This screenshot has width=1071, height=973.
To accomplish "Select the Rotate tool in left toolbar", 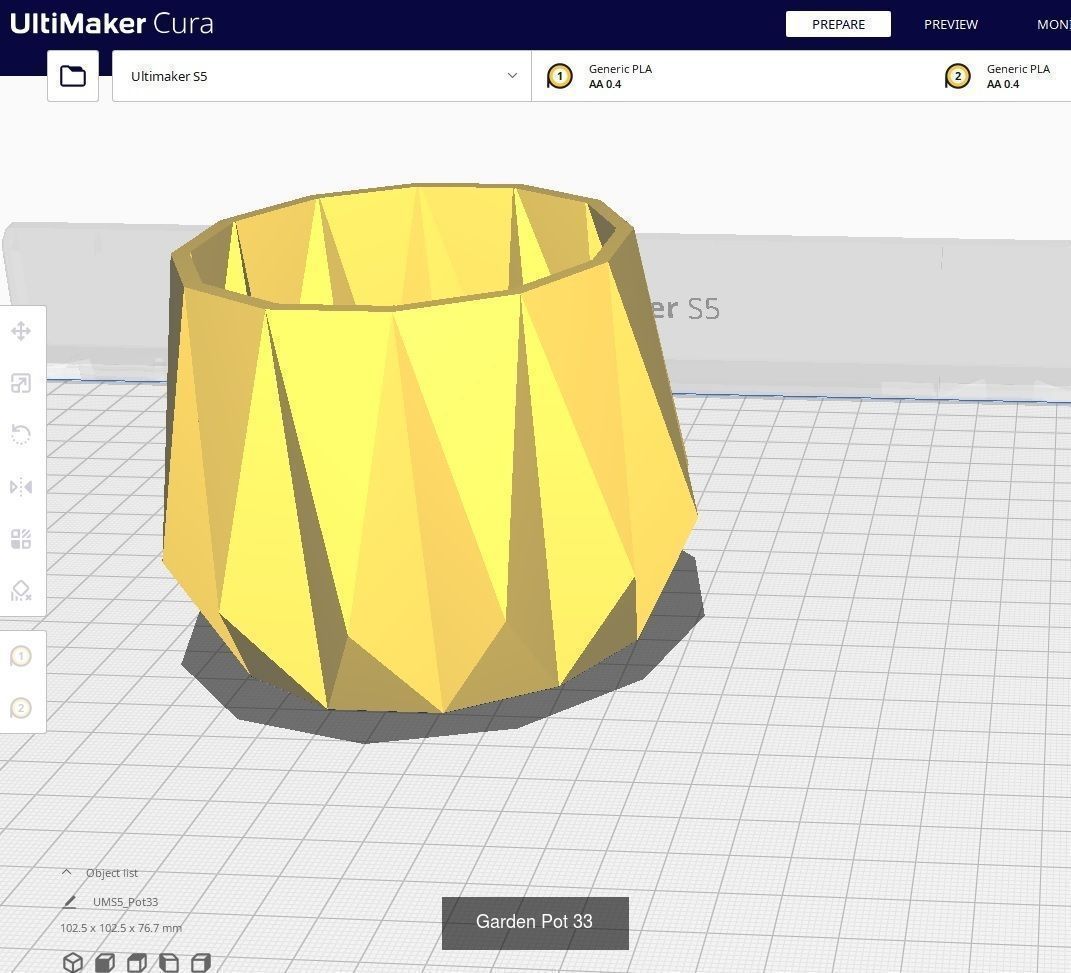I will pyautogui.click(x=20, y=435).
